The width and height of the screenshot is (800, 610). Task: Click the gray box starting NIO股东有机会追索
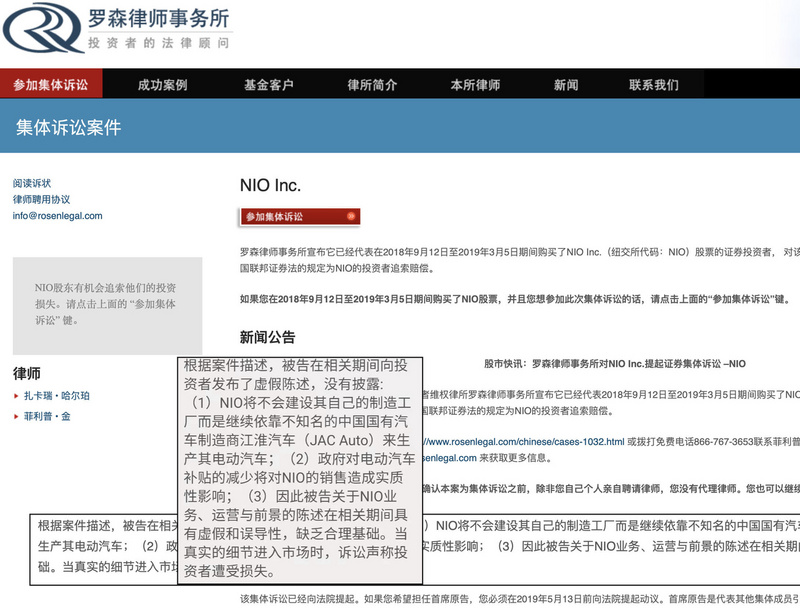pos(108,306)
